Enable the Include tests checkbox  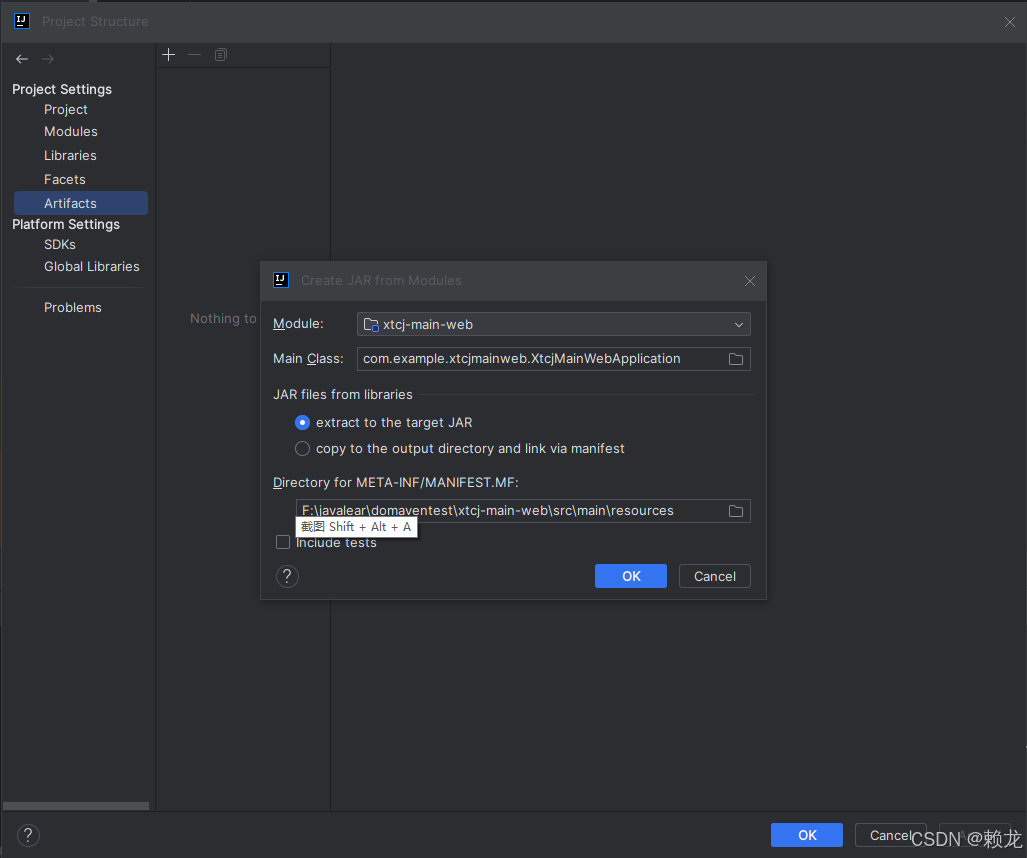click(283, 542)
